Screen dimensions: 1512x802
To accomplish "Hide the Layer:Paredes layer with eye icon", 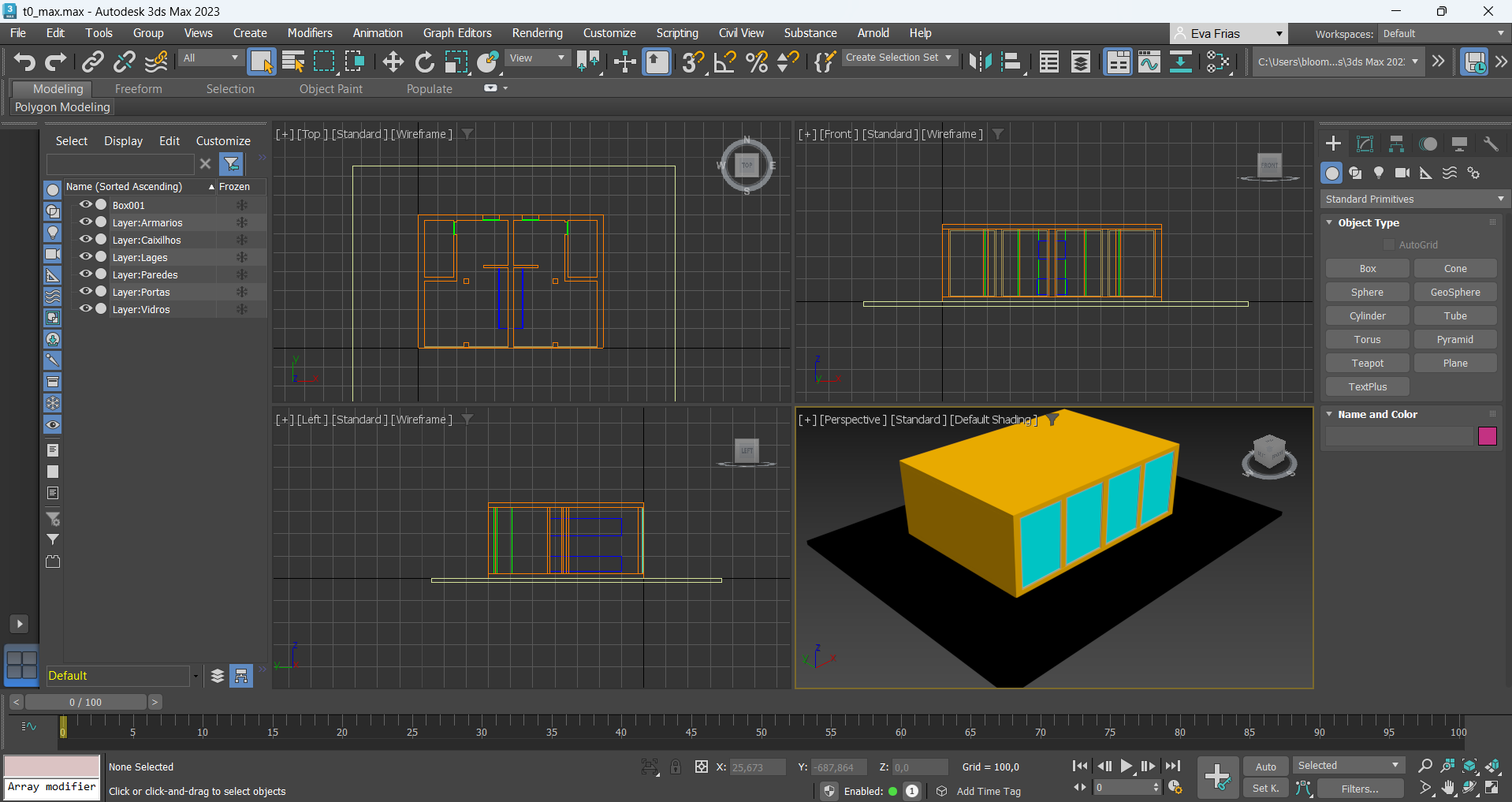I will [85, 274].
